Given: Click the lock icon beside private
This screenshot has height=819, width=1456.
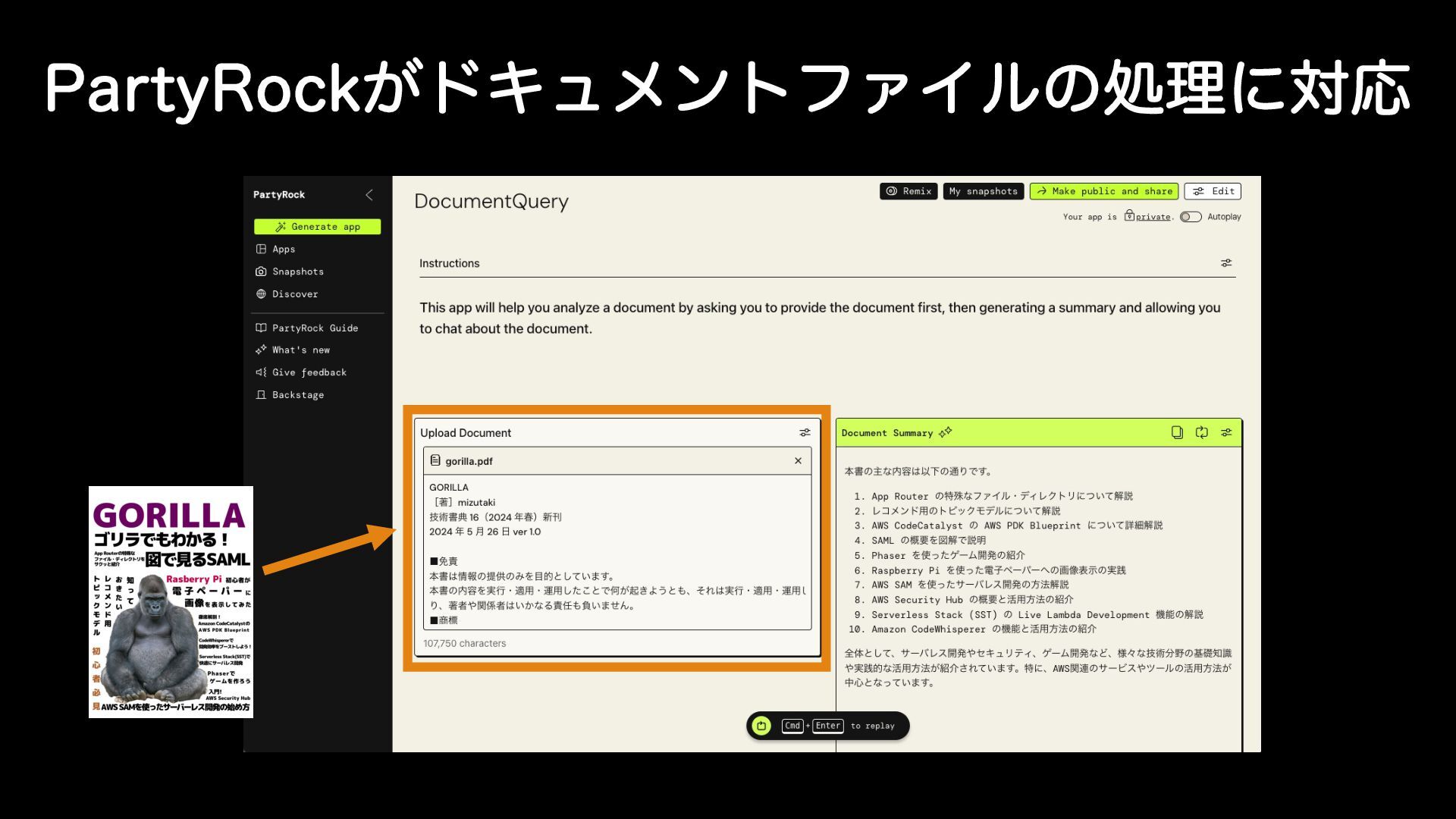Looking at the screenshot, I should 1129,215.
